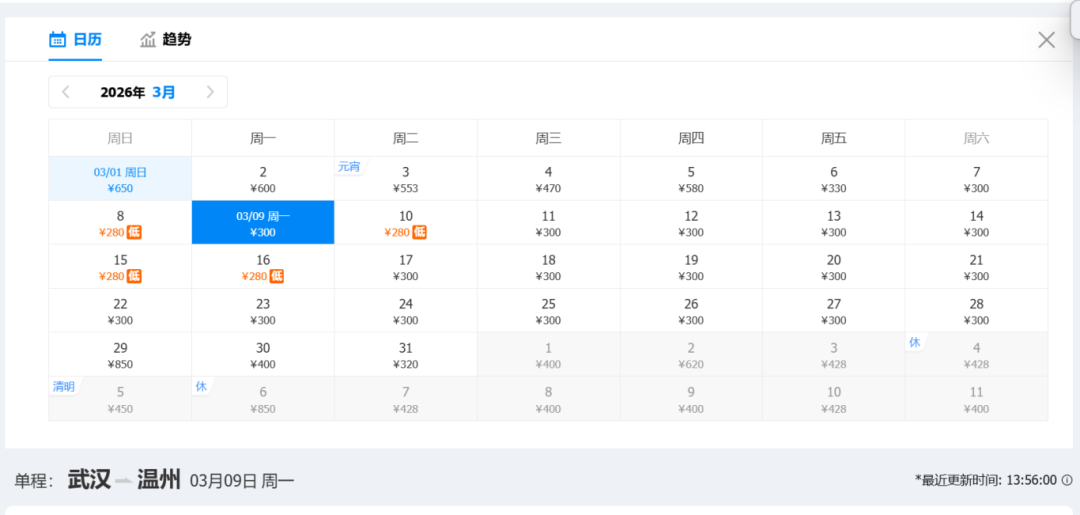Select April 4 marked with 休

point(976,355)
